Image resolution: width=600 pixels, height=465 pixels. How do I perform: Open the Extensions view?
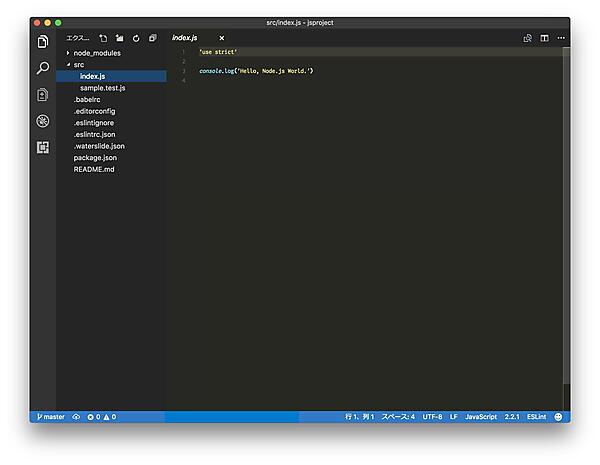pos(42,147)
